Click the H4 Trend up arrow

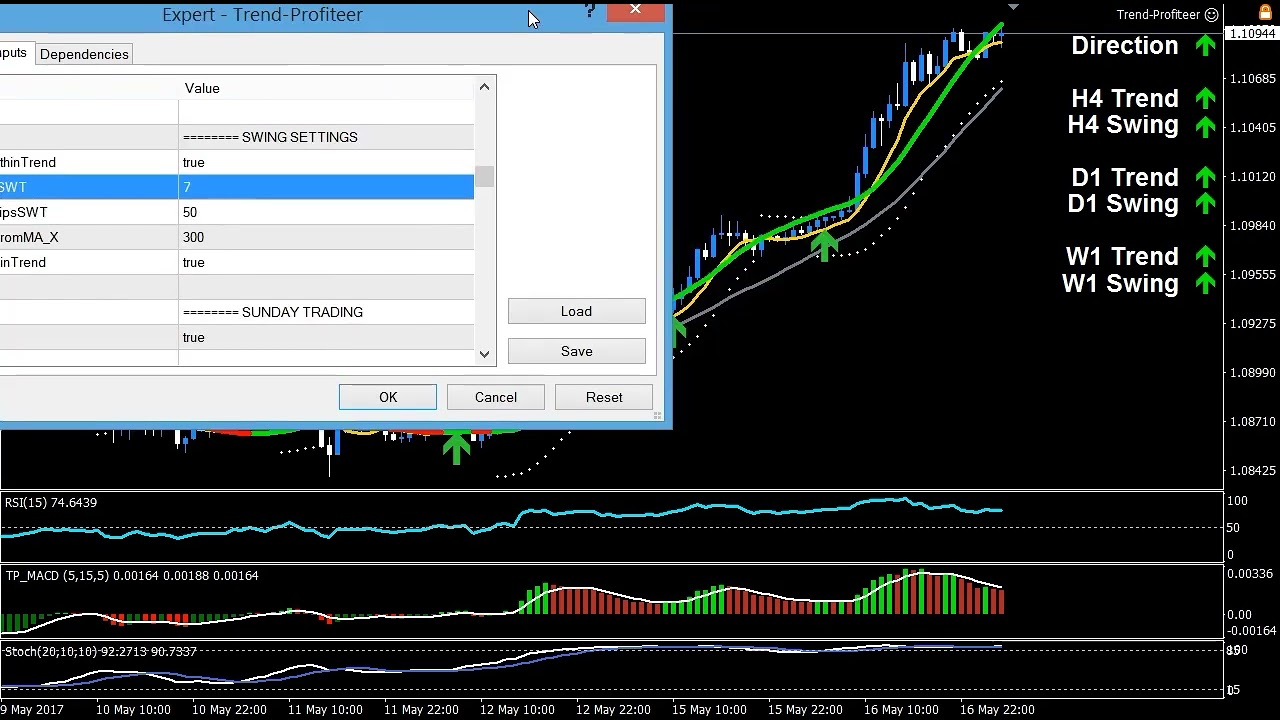[1205, 98]
